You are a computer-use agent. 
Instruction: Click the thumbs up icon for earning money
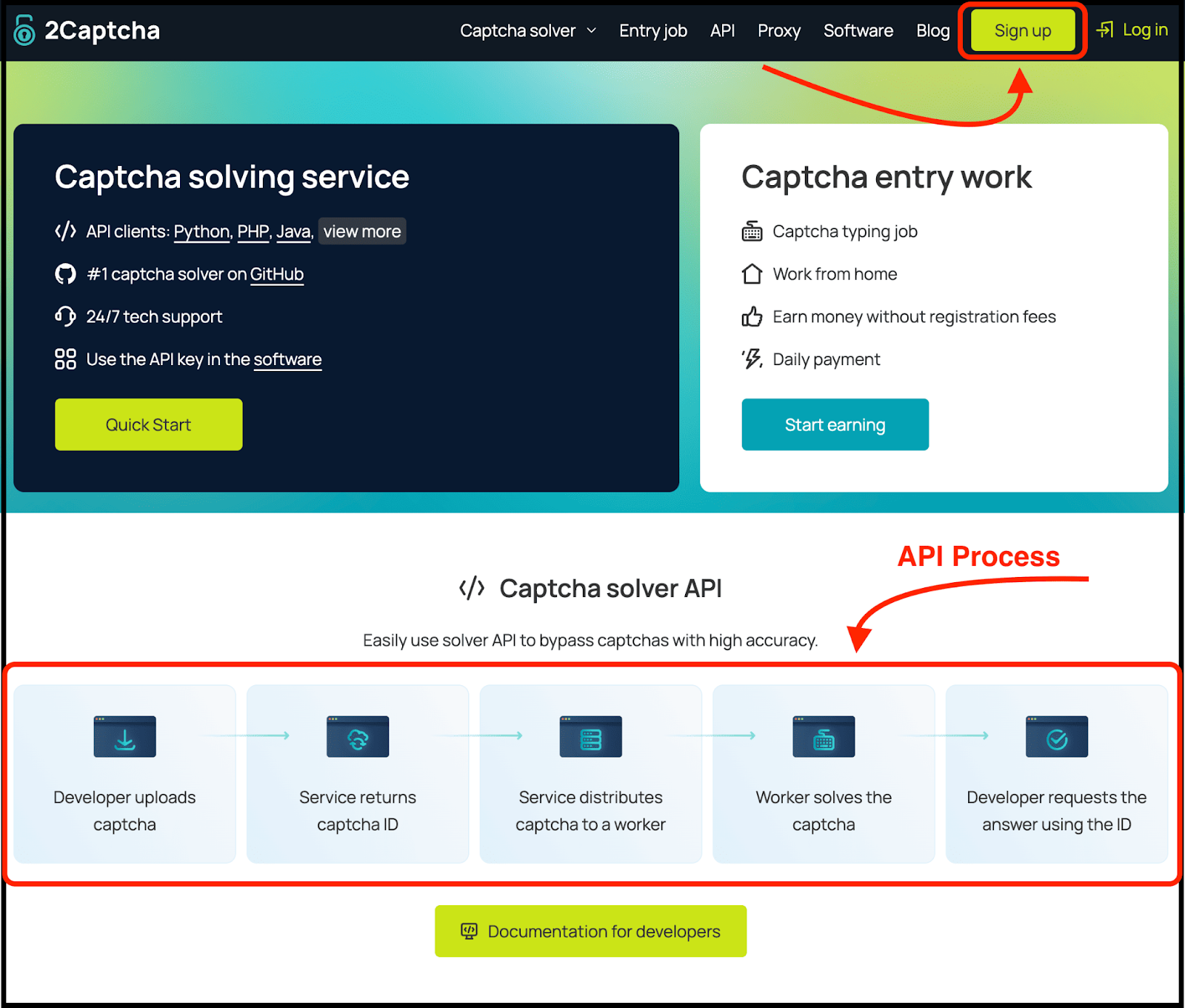[x=752, y=316]
